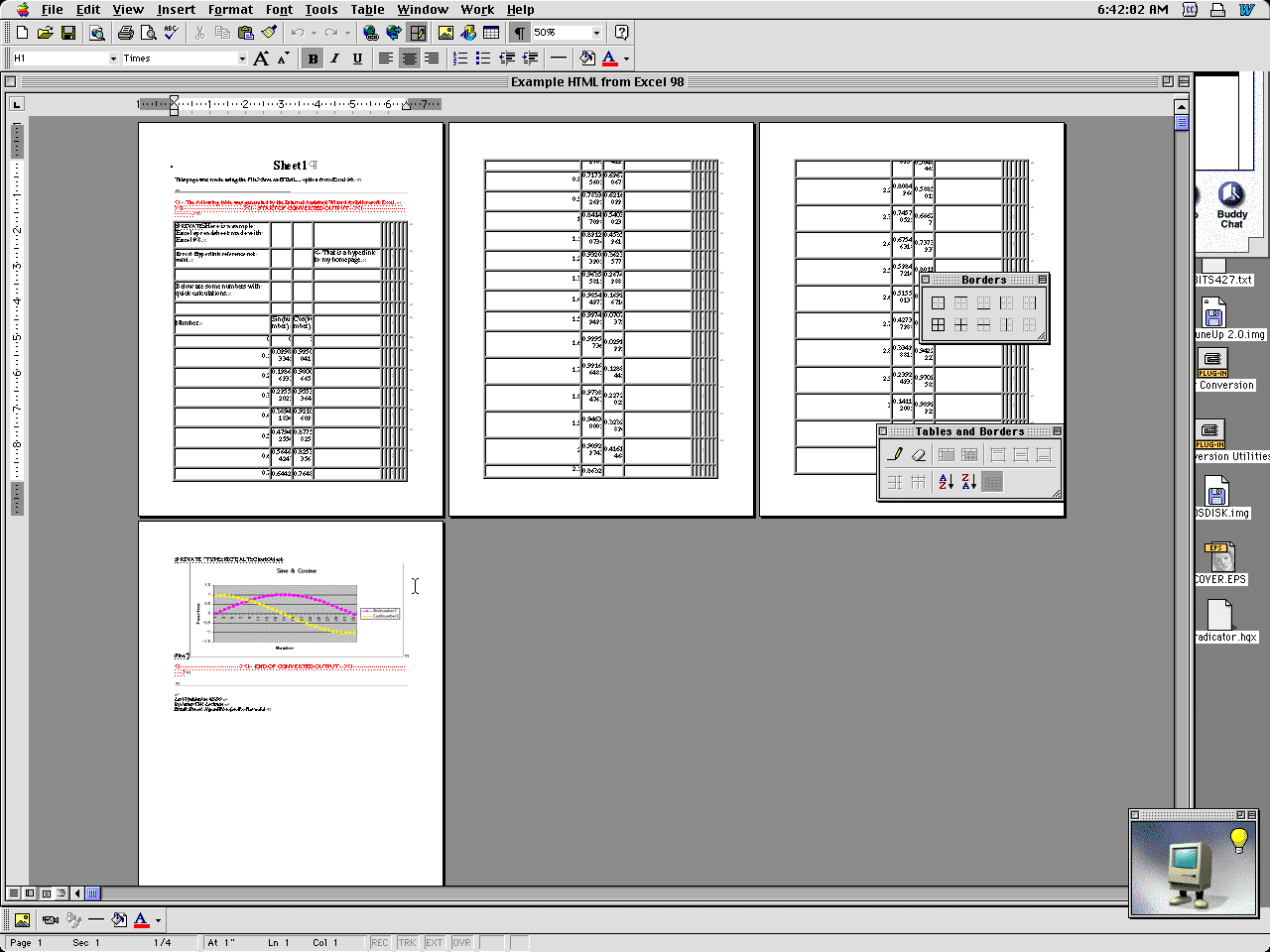
Task: Open the Times font name dropdown
Action: coord(243,58)
